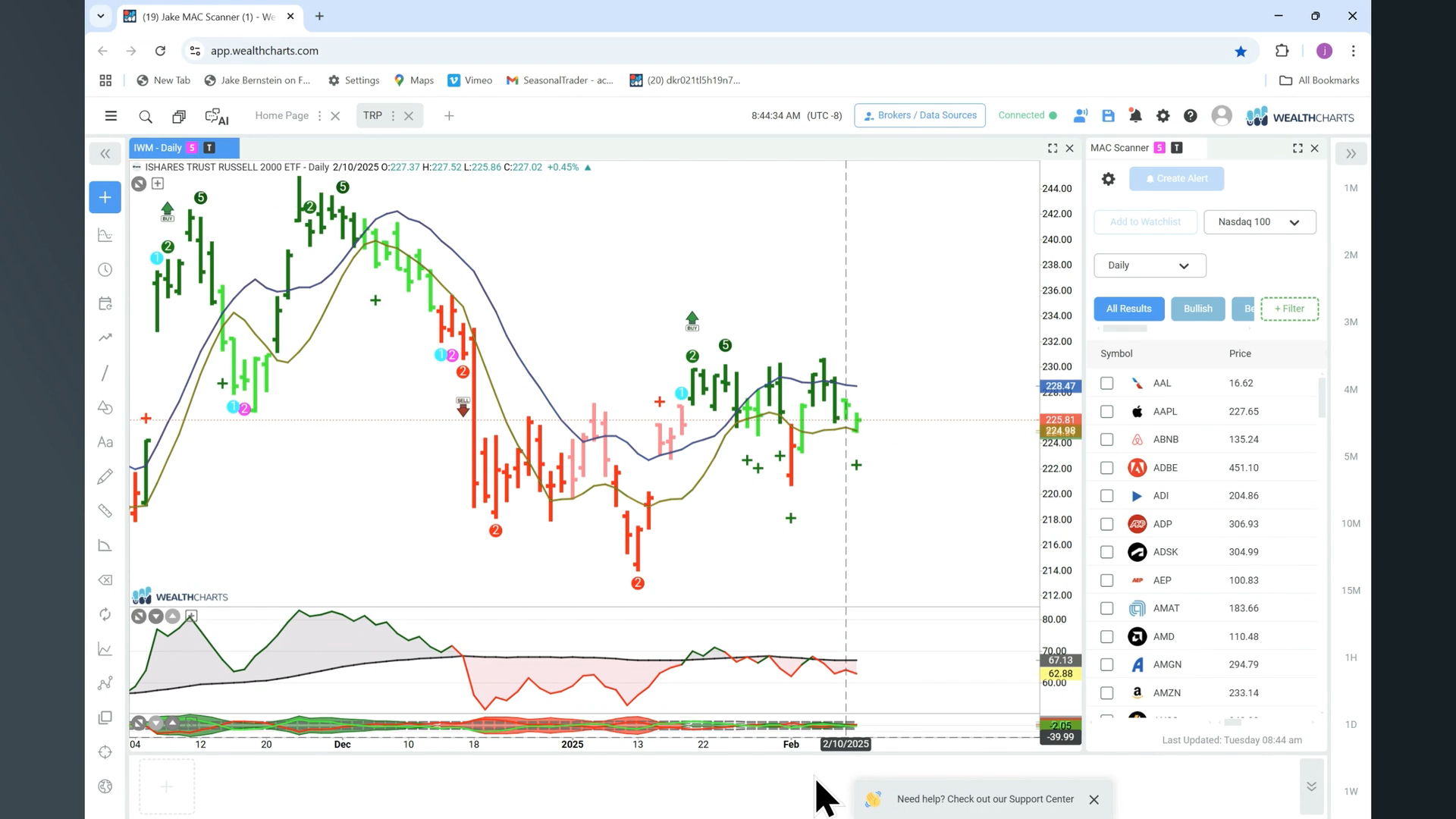Screen dimensions: 1456x819
Task: Open the community people icon
Action: (1081, 115)
